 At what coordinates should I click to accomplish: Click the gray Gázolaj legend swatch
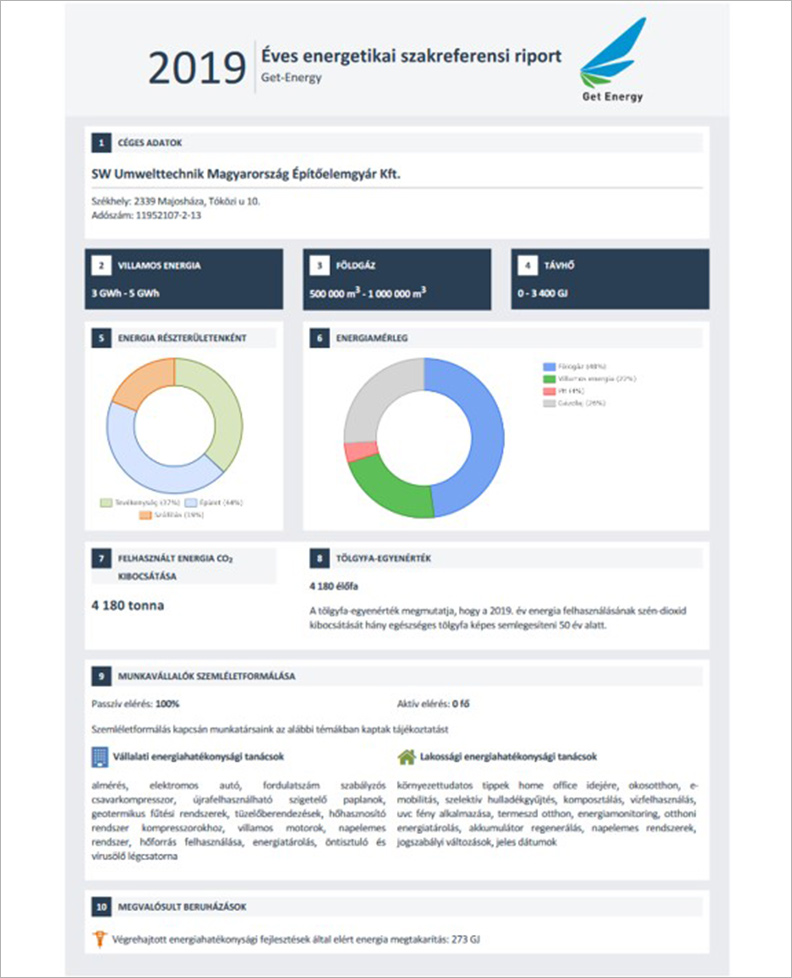click(548, 403)
